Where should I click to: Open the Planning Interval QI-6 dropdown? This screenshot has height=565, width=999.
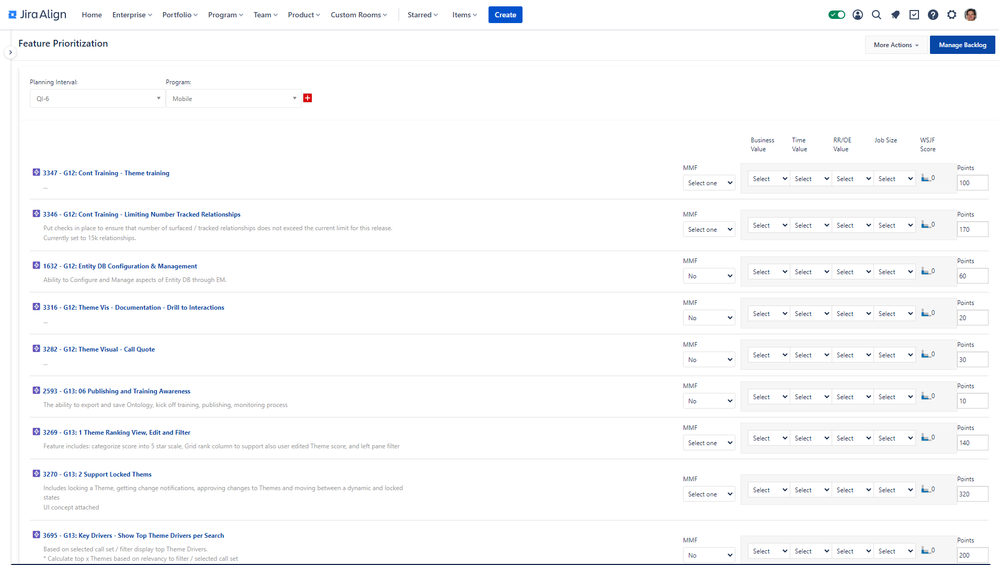97,98
